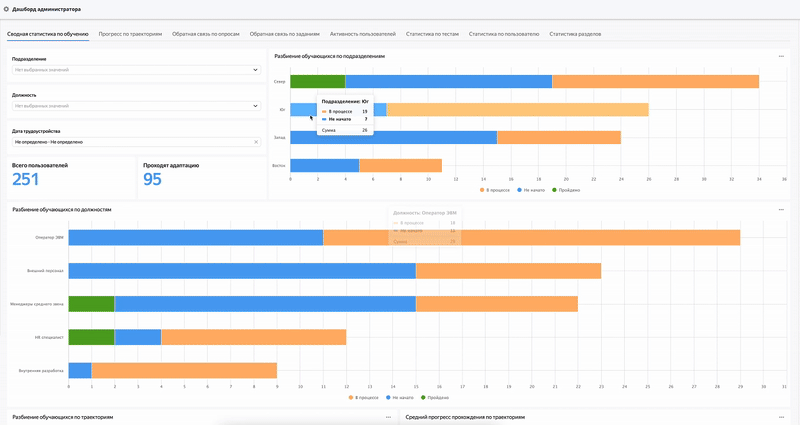Open the three-dot menu of the Разбиение по должностям chart
Screen dimensions: 800x425
coord(781,210)
